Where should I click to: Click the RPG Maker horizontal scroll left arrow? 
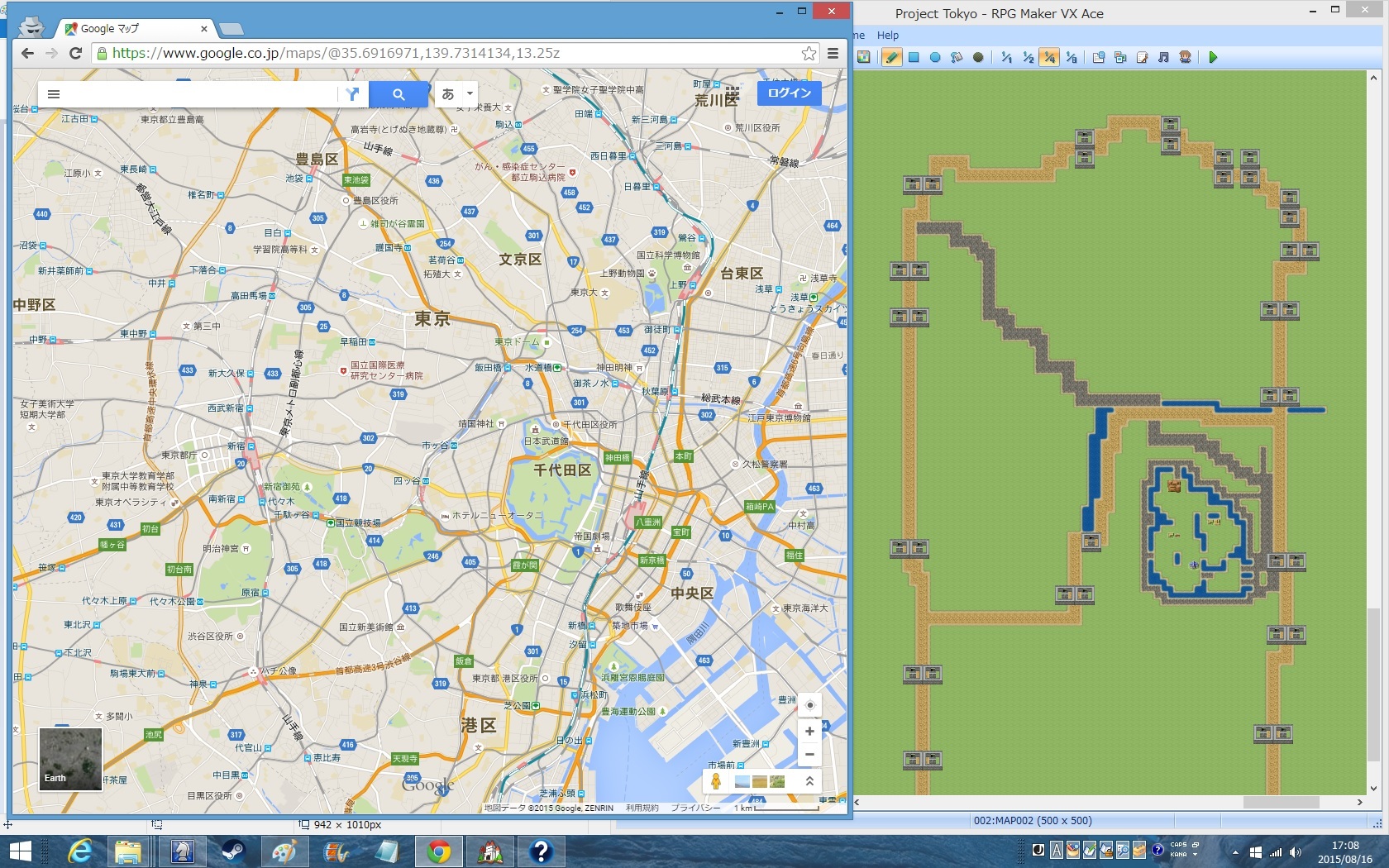[x=857, y=802]
